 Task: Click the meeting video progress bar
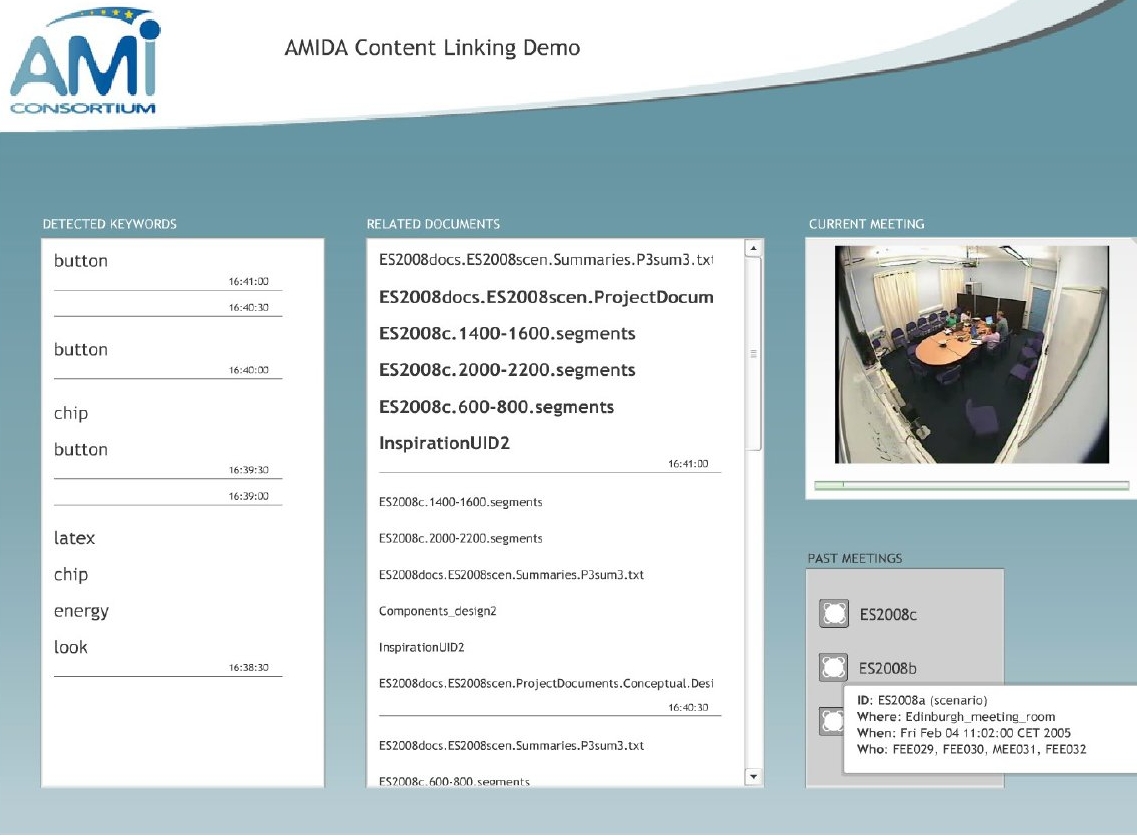971,486
